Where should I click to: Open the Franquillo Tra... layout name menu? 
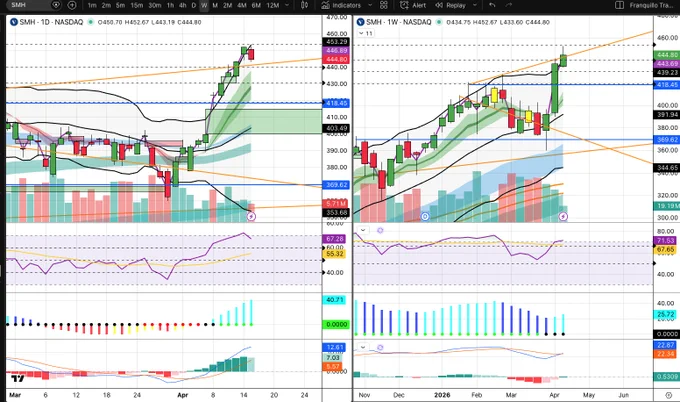pyautogui.click(x=651, y=6)
